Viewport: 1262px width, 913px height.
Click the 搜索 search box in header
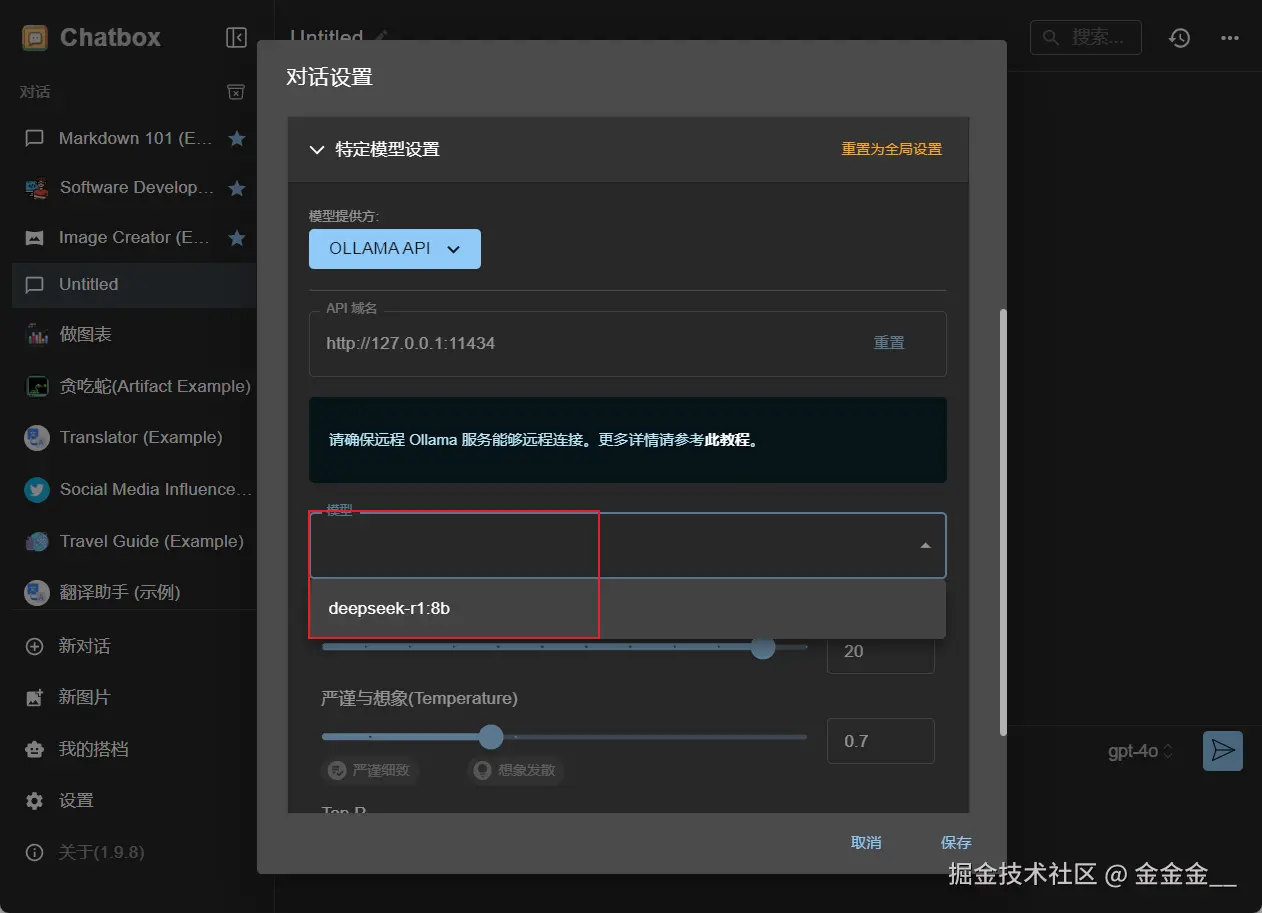click(1085, 38)
